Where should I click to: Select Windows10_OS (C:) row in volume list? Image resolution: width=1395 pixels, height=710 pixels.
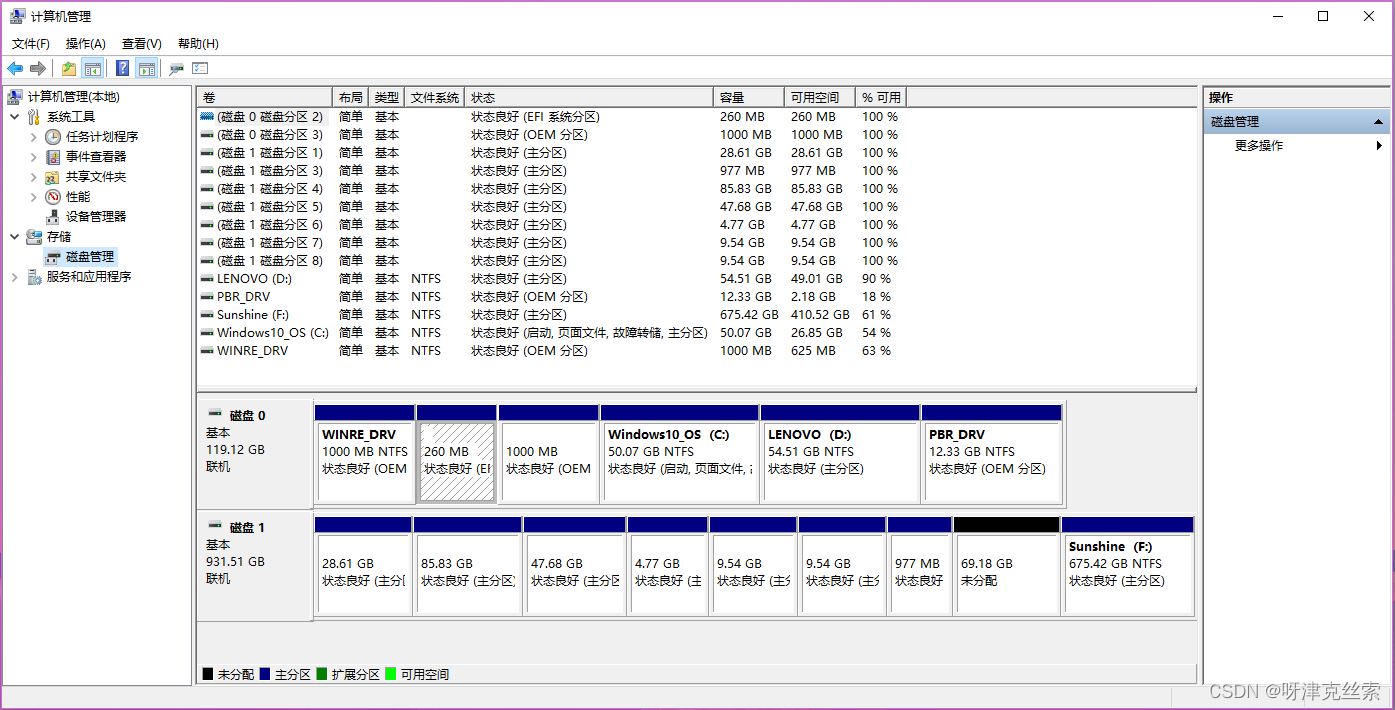pos(552,333)
